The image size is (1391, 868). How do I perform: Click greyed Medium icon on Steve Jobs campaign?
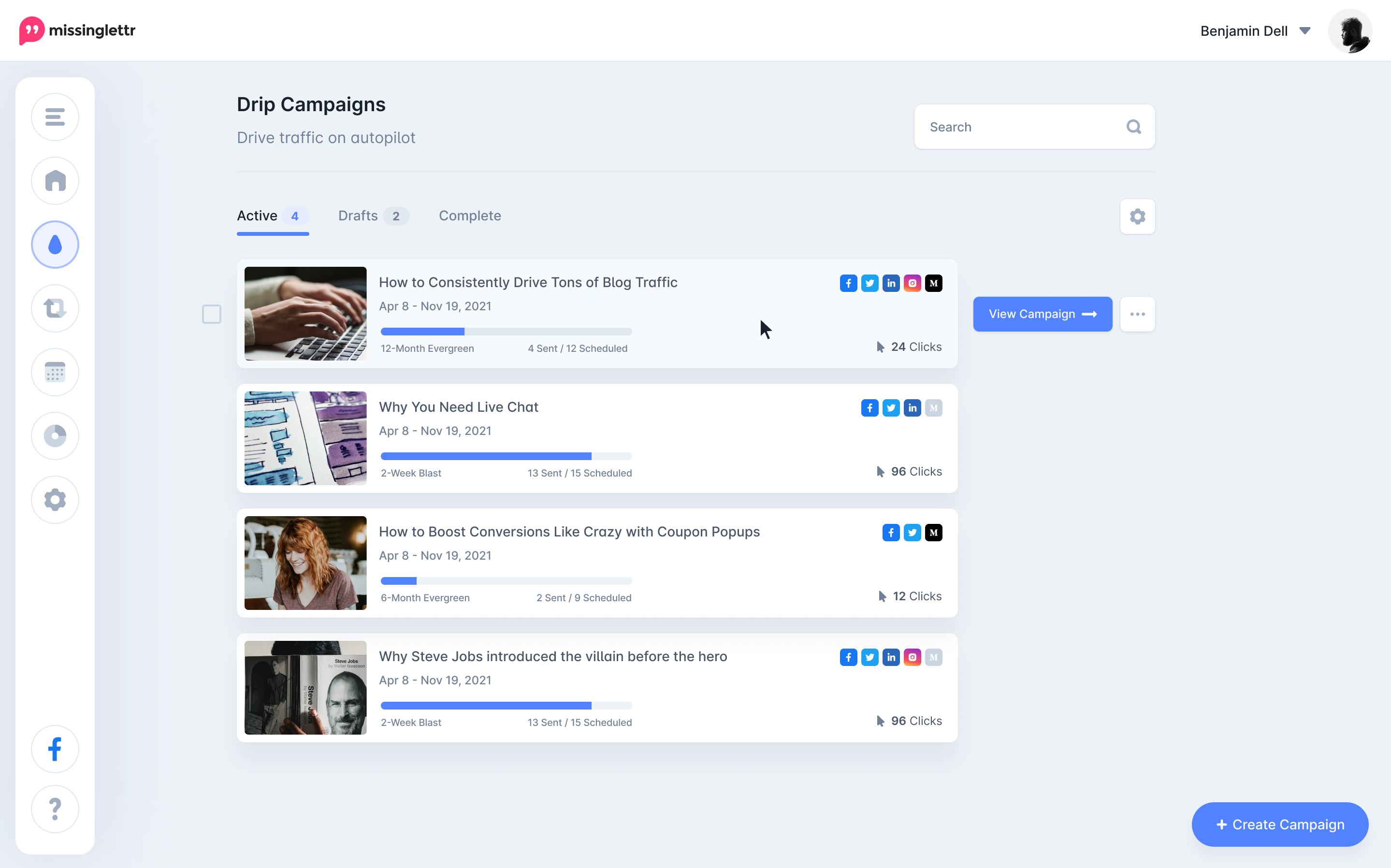coord(933,657)
